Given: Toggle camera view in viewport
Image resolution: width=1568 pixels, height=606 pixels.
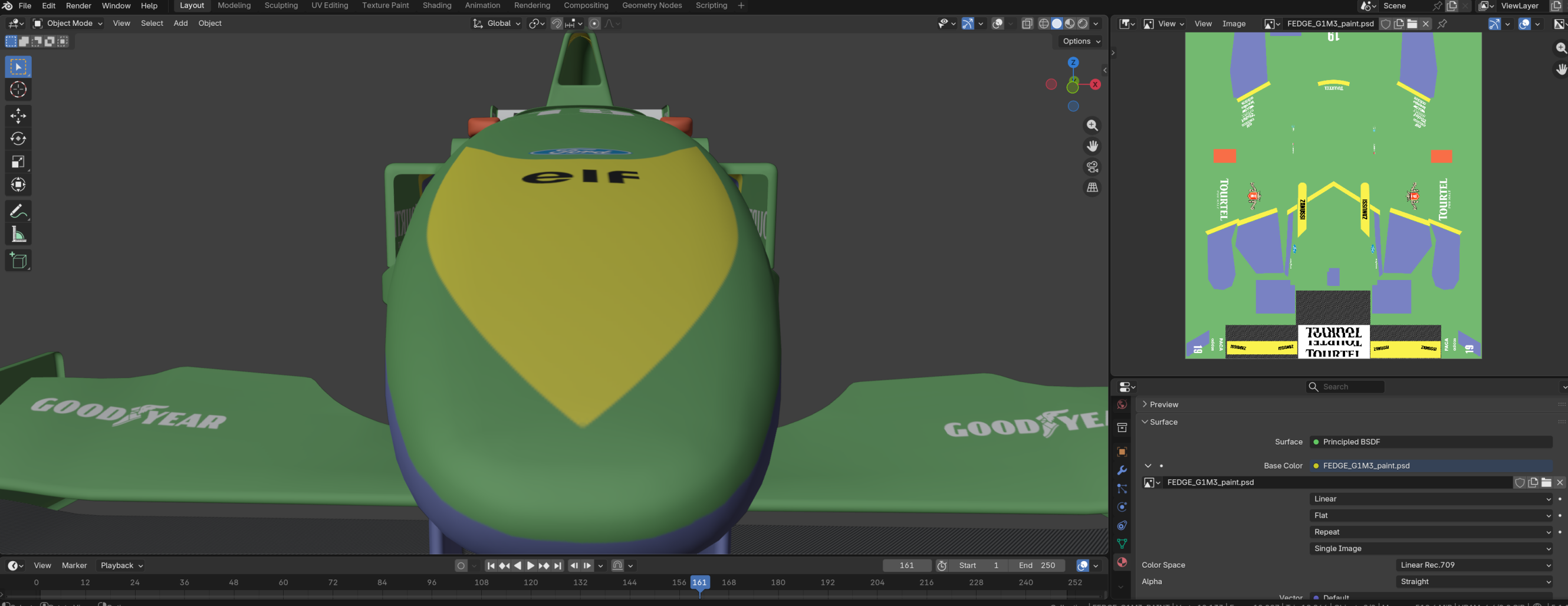Looking at the screenshot, I should 1092,167.
